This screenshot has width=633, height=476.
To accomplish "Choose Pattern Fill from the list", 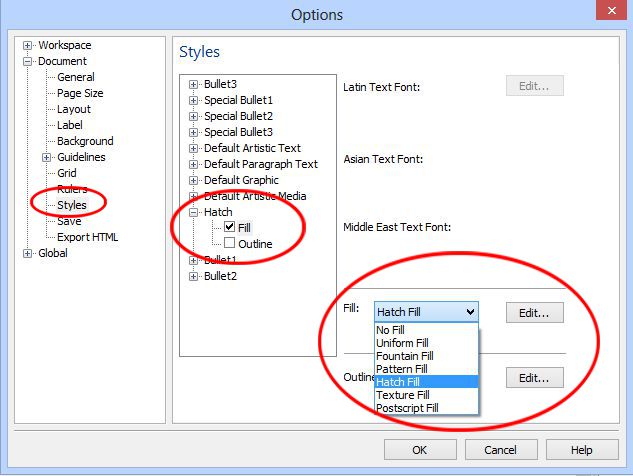I will click(x=426, y=369).
